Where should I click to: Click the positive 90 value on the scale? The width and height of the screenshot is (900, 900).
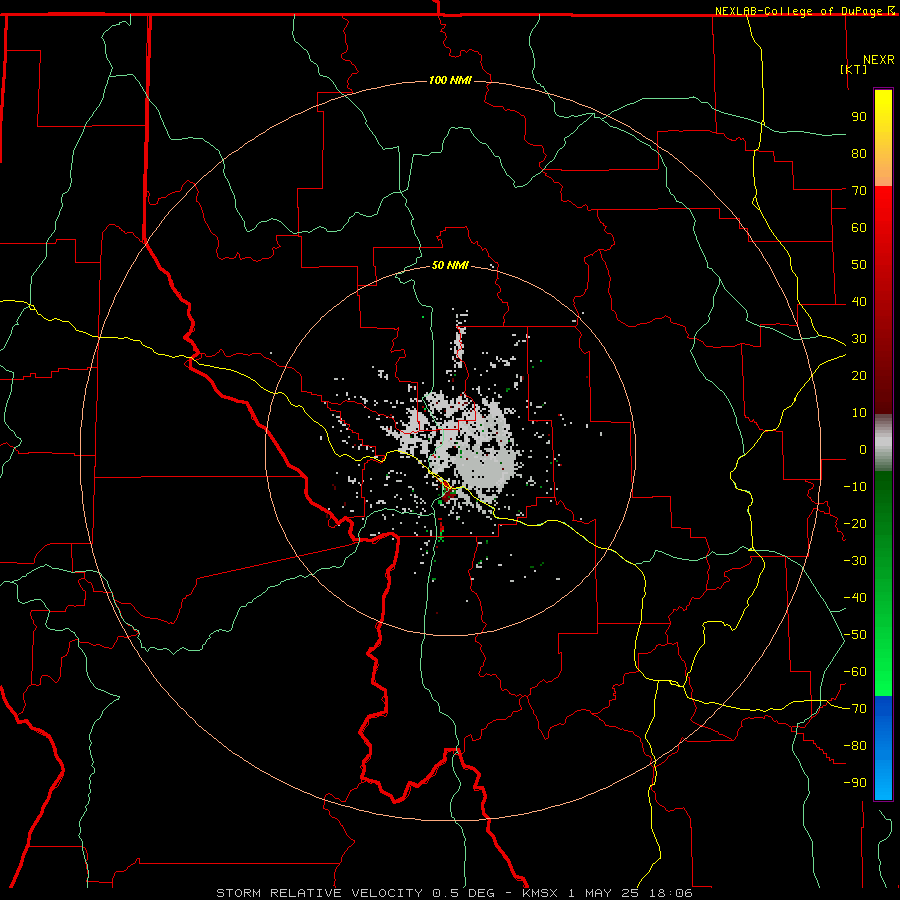point(859,117)
